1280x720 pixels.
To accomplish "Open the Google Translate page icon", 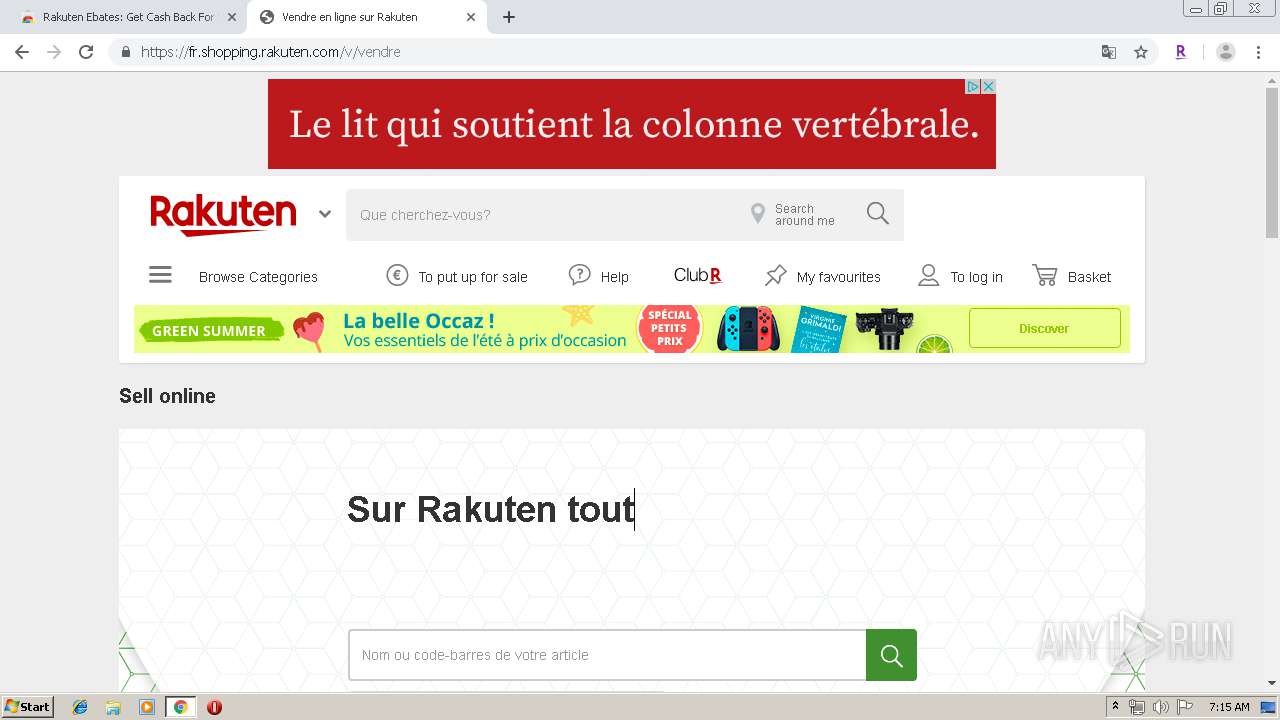I will (1109, 52).
